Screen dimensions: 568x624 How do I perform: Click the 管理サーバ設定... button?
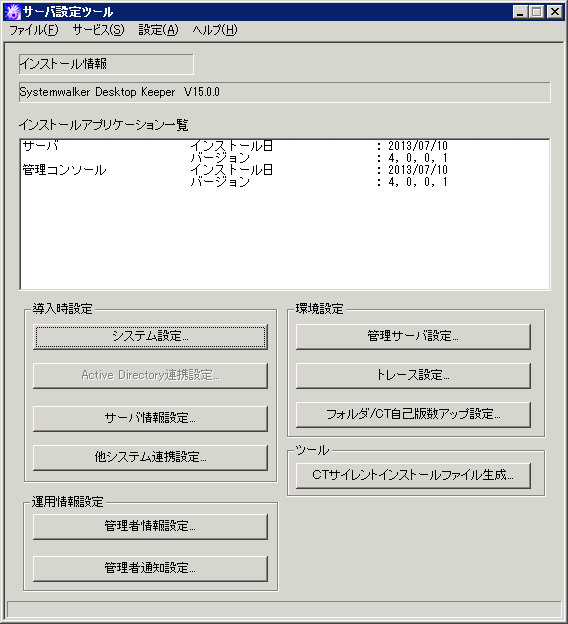coord(413,337)
